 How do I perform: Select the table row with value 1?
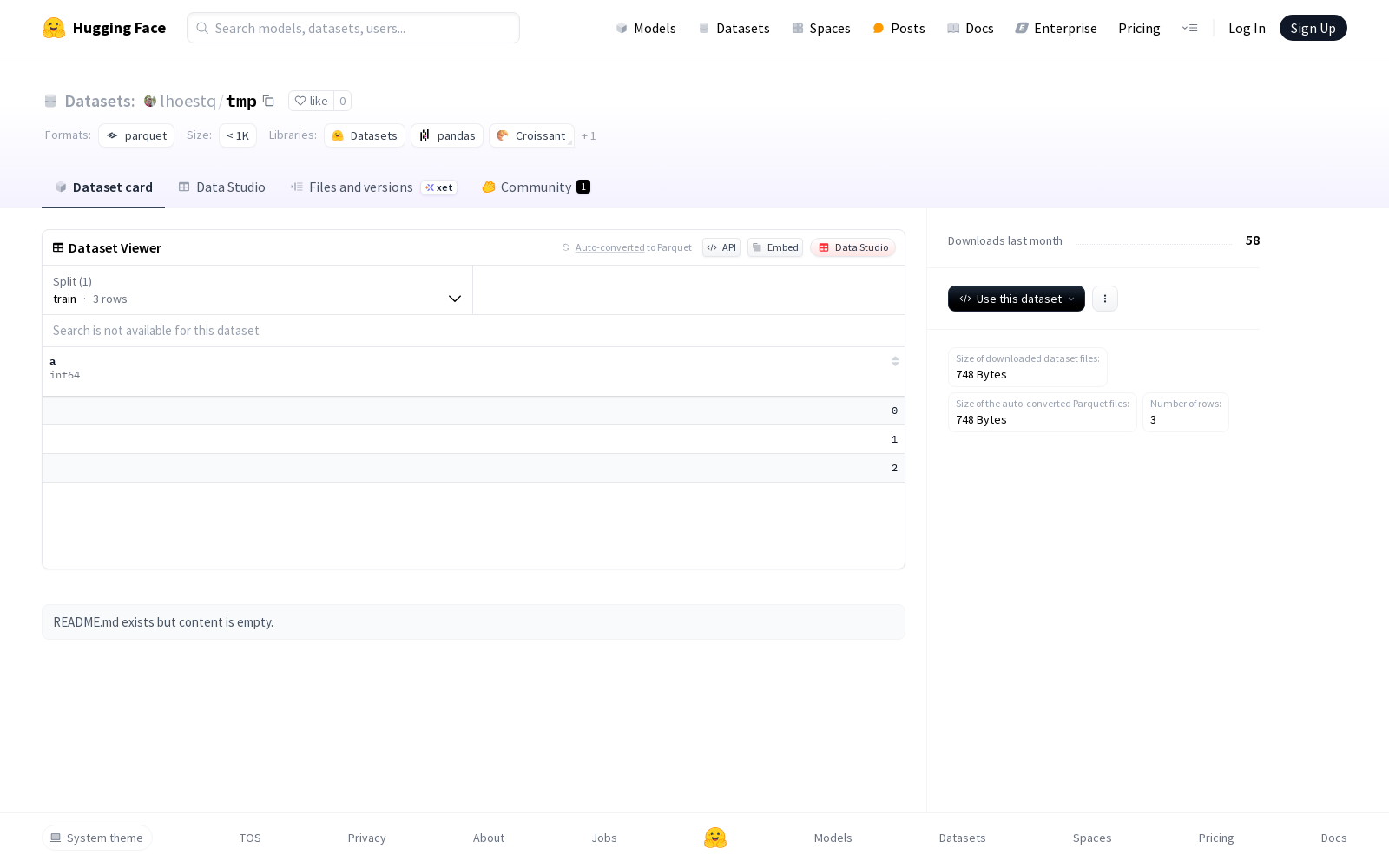473,439
